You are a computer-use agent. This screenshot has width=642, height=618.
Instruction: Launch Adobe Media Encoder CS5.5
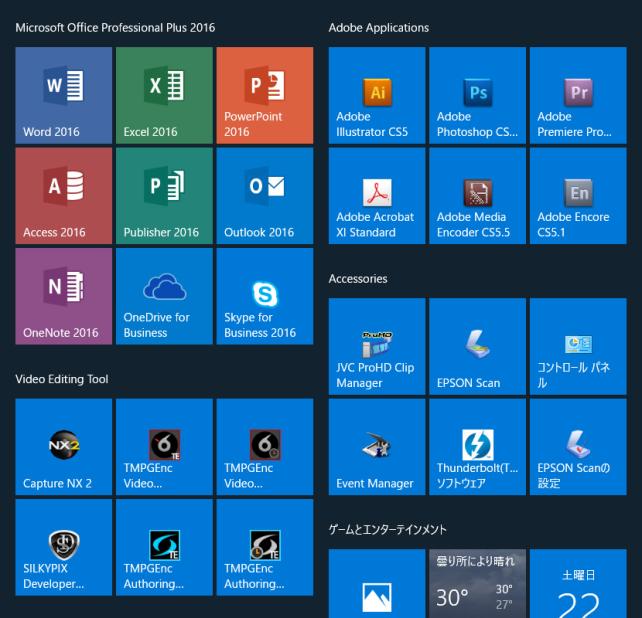click(x=477, y=196)
